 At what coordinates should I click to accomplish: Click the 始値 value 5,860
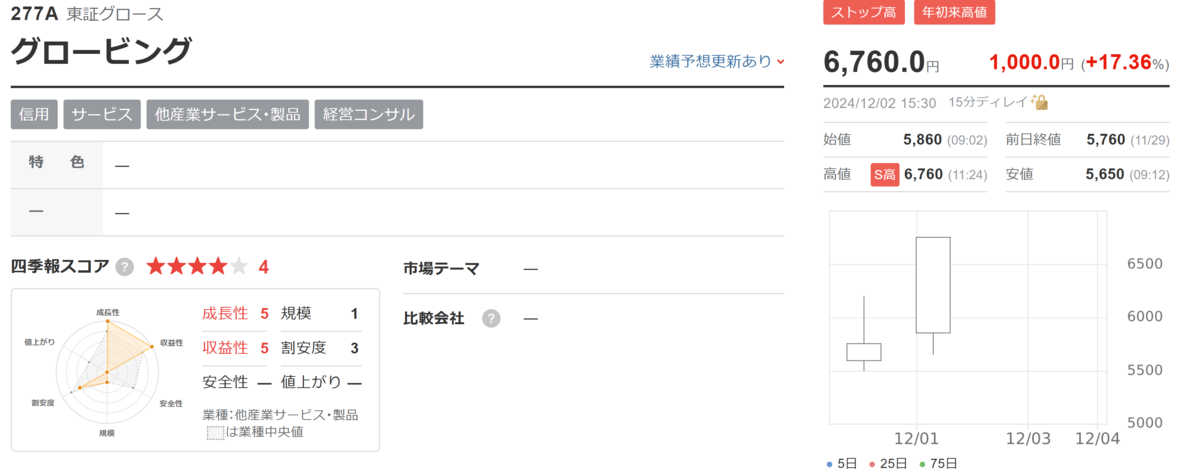(922, 141)
